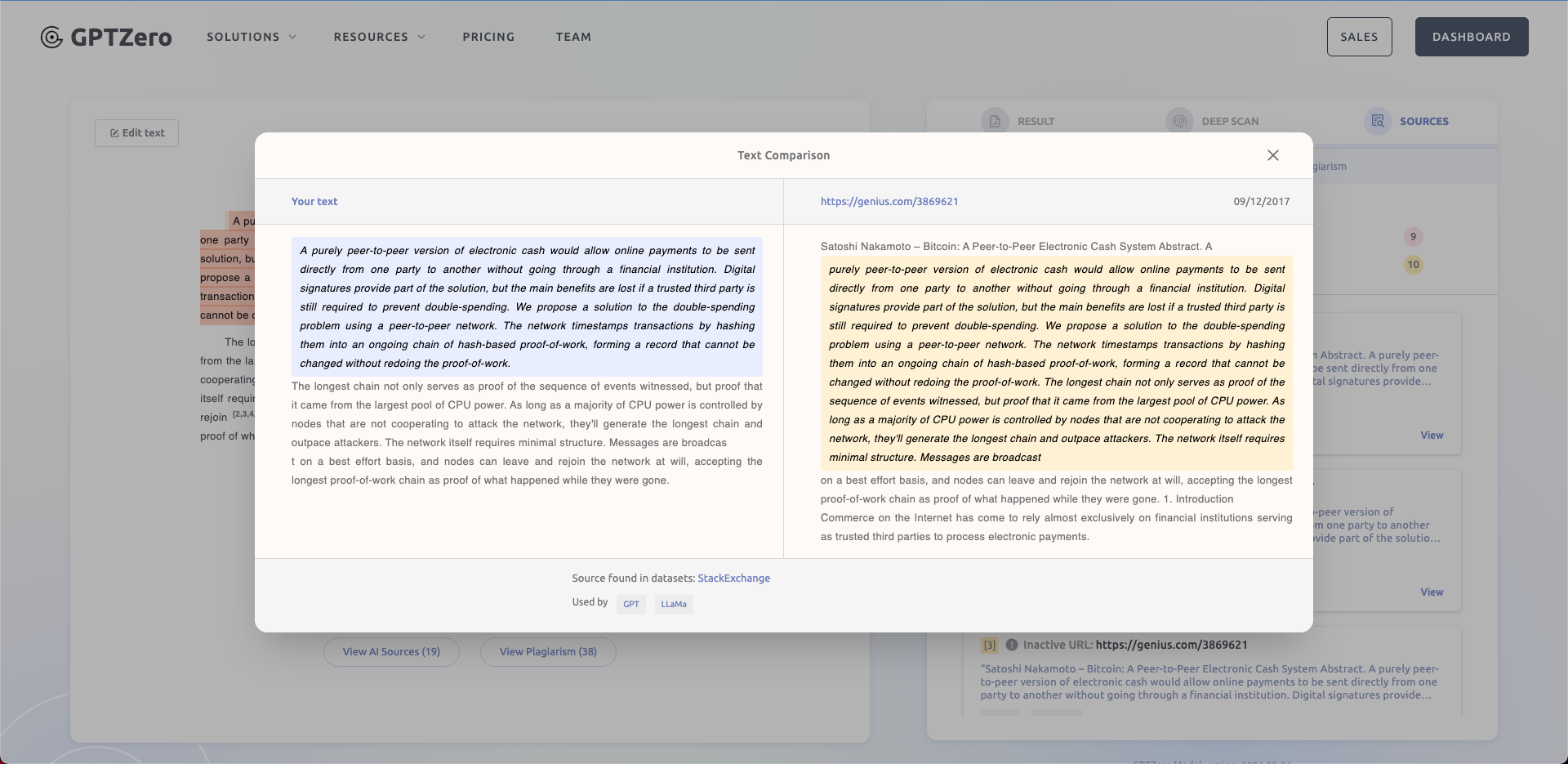The height and width of the screenshot is (764, 1568).
Task: Close the Text Comparison dialog
Action: coord(1273,155)
